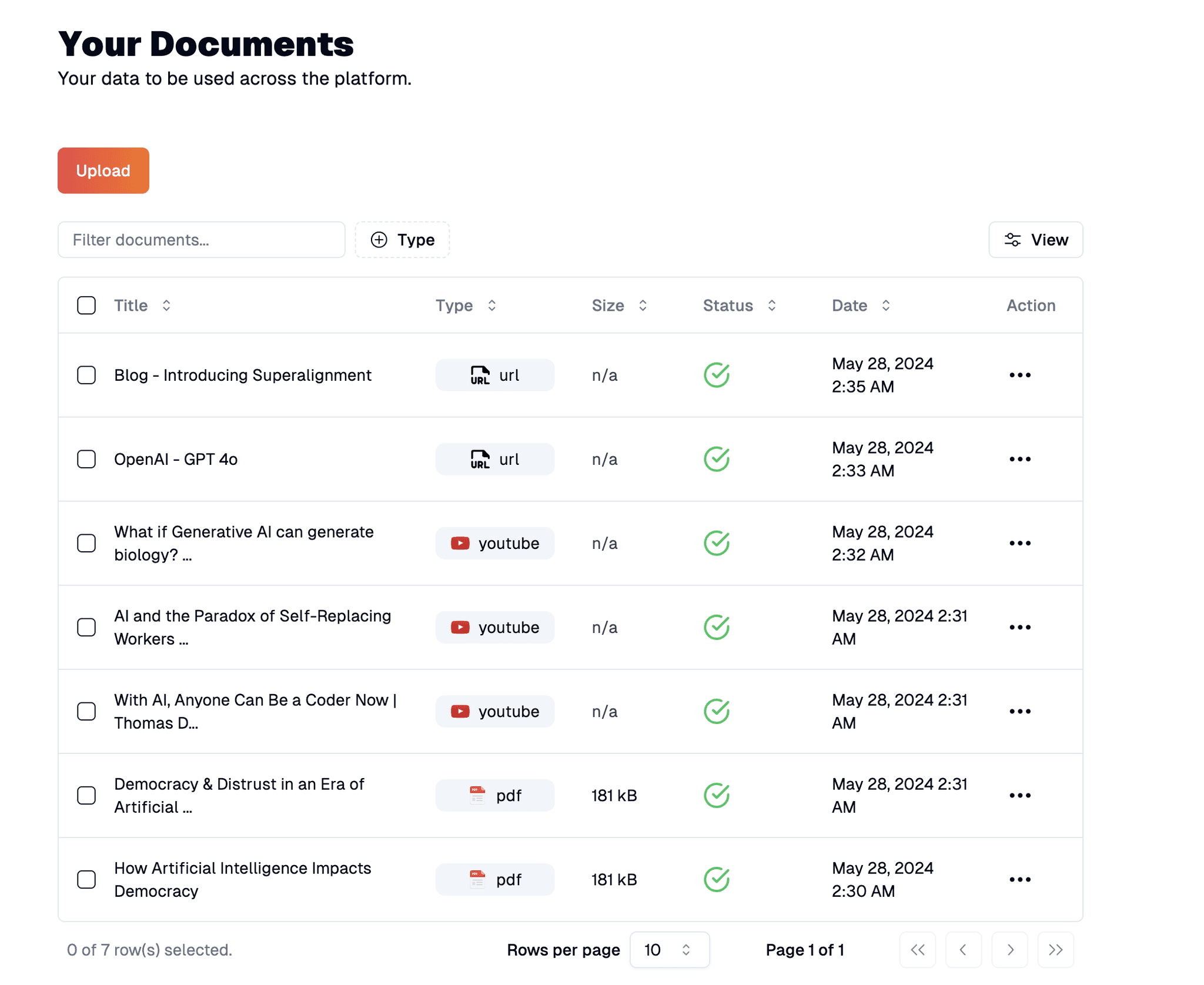This screenshot has width=1204, height=985.
Task: Click the next page arrow icon
Action: pos(1009,950)
